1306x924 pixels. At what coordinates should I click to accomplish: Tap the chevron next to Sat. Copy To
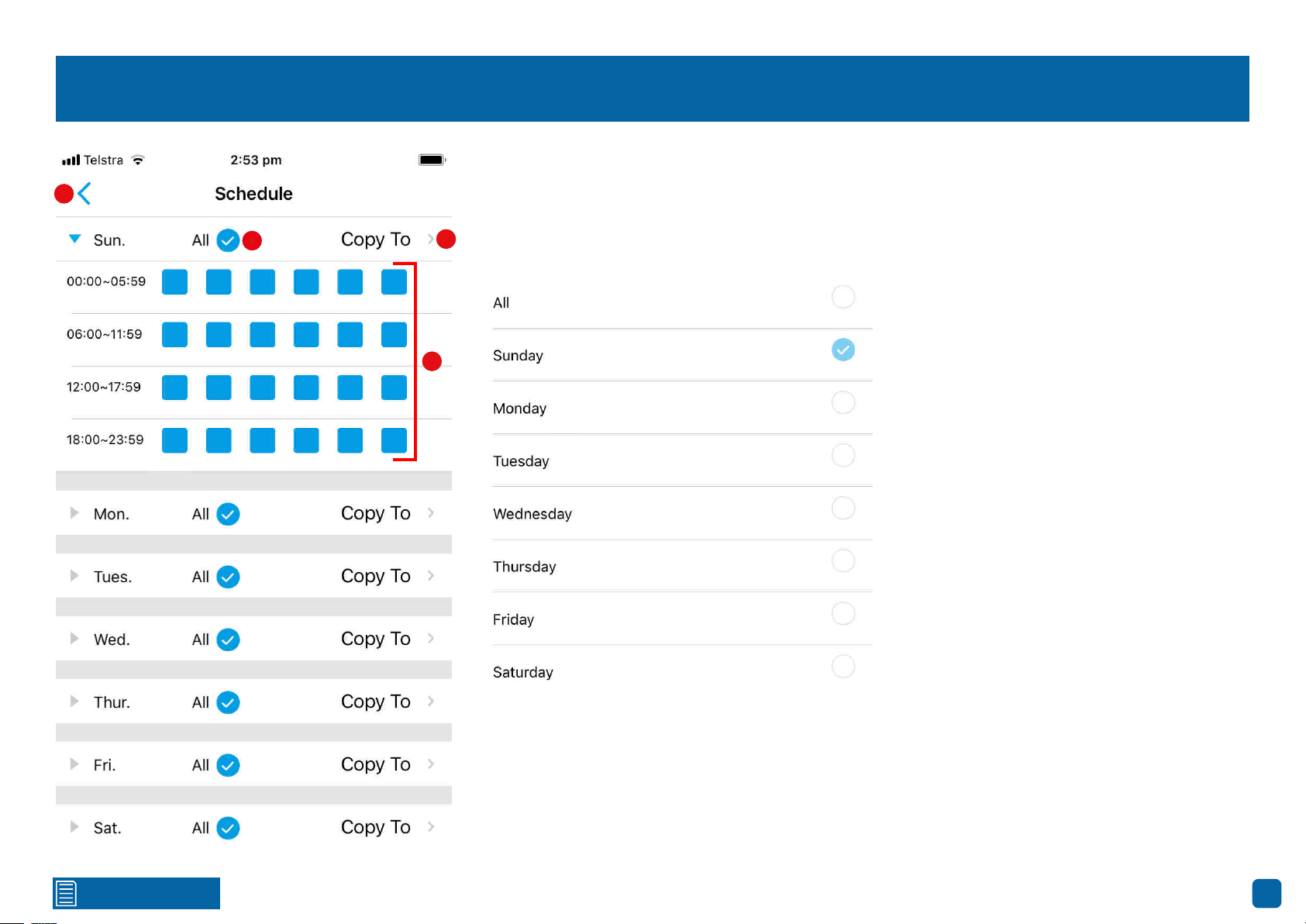[431, 826]
